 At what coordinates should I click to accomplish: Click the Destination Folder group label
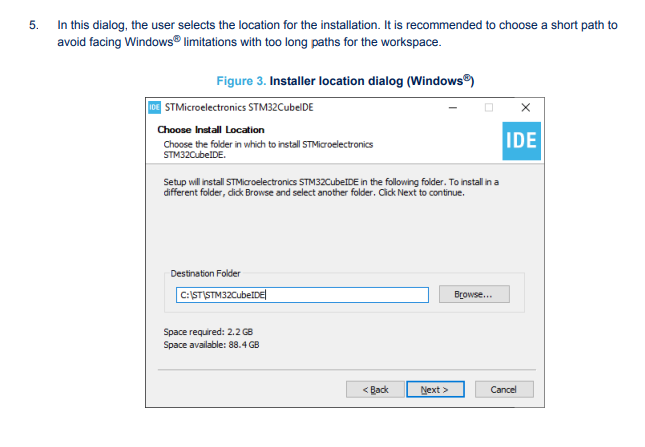[x=205, y=273]
